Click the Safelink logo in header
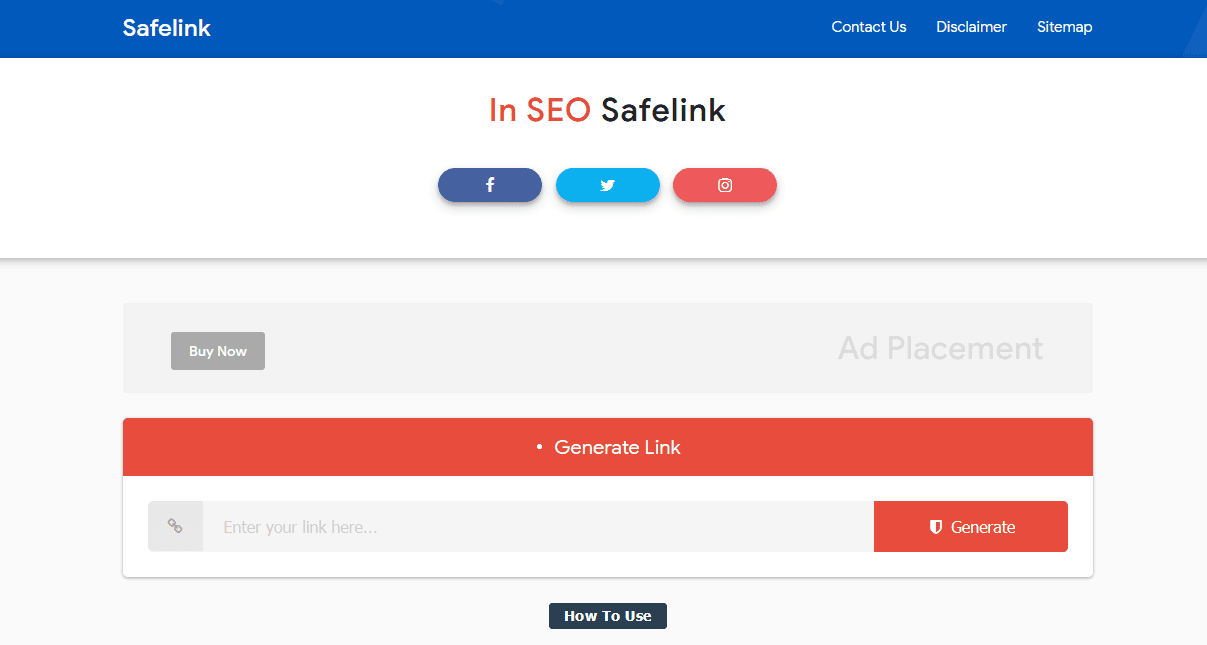Viewport: 1207px width, 645px height. pyautogui.click(x=167, y=28)
